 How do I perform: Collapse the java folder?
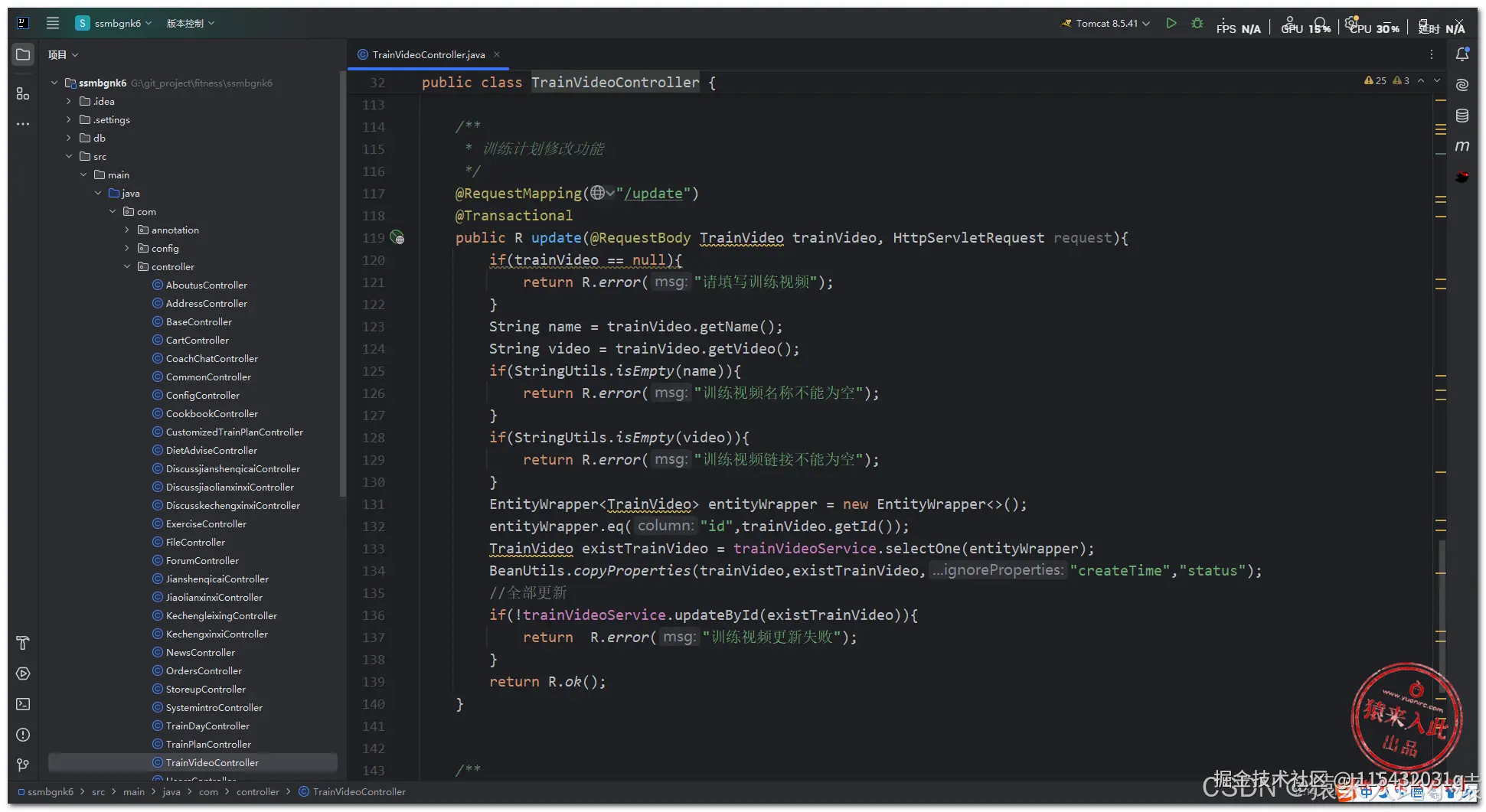click(x=98, y=193)
